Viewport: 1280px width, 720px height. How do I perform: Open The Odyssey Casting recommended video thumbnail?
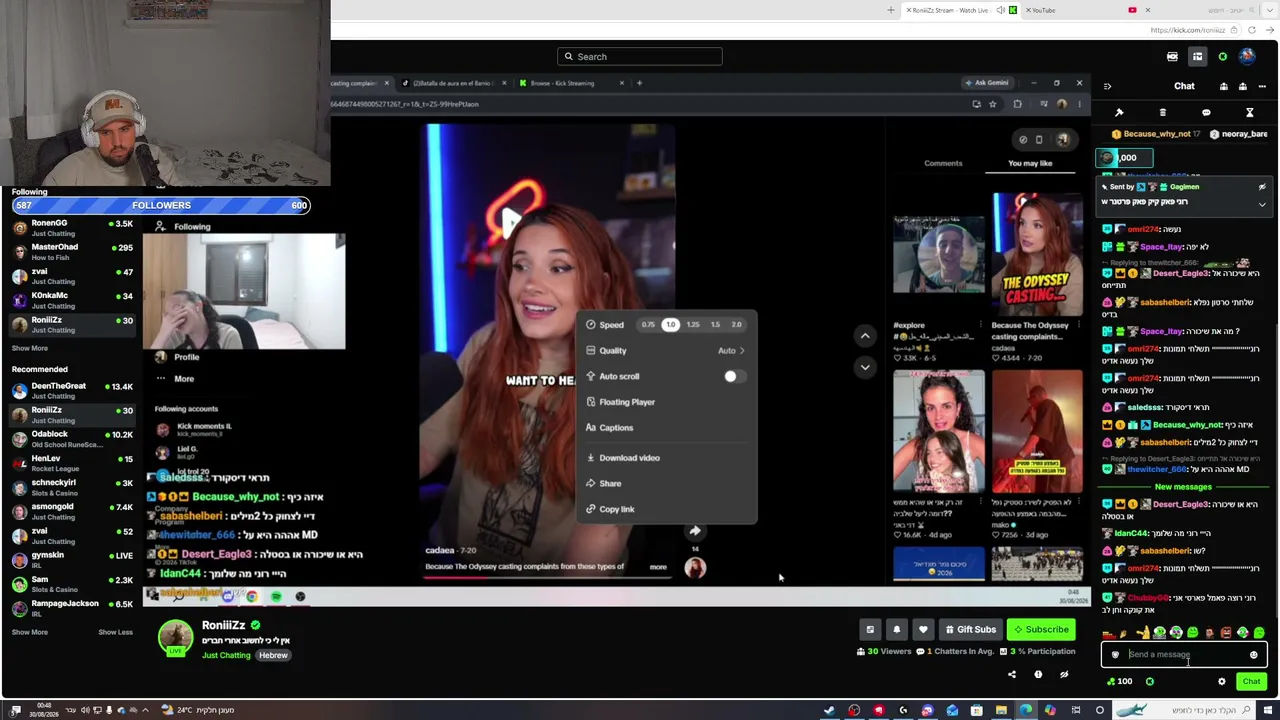pos(1037,254)
